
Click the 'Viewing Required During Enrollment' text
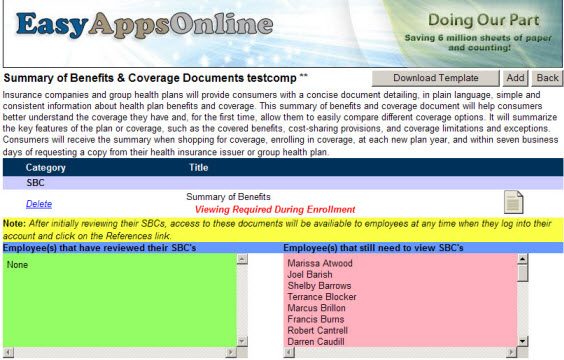coord(275,209)
